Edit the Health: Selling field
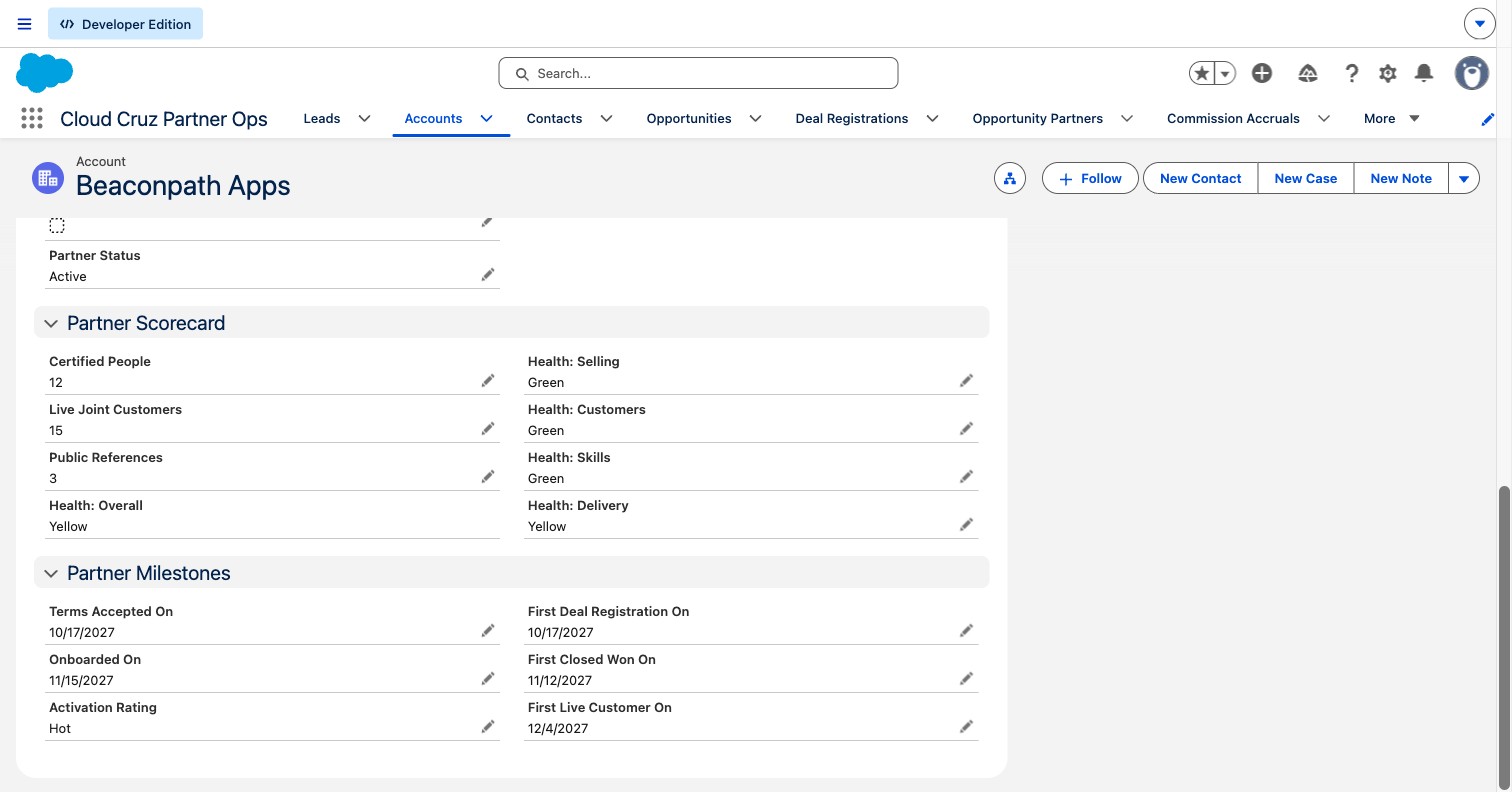Image resolution: width=1512 pixels, height=792 pixels. click(966, 381)
